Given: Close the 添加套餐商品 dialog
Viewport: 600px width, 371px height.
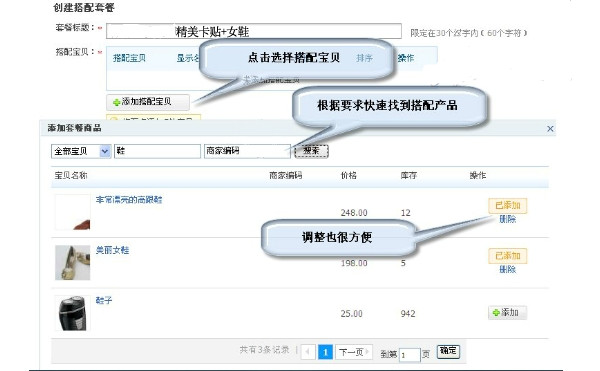Looking at the screenshot, I should 550,129.
